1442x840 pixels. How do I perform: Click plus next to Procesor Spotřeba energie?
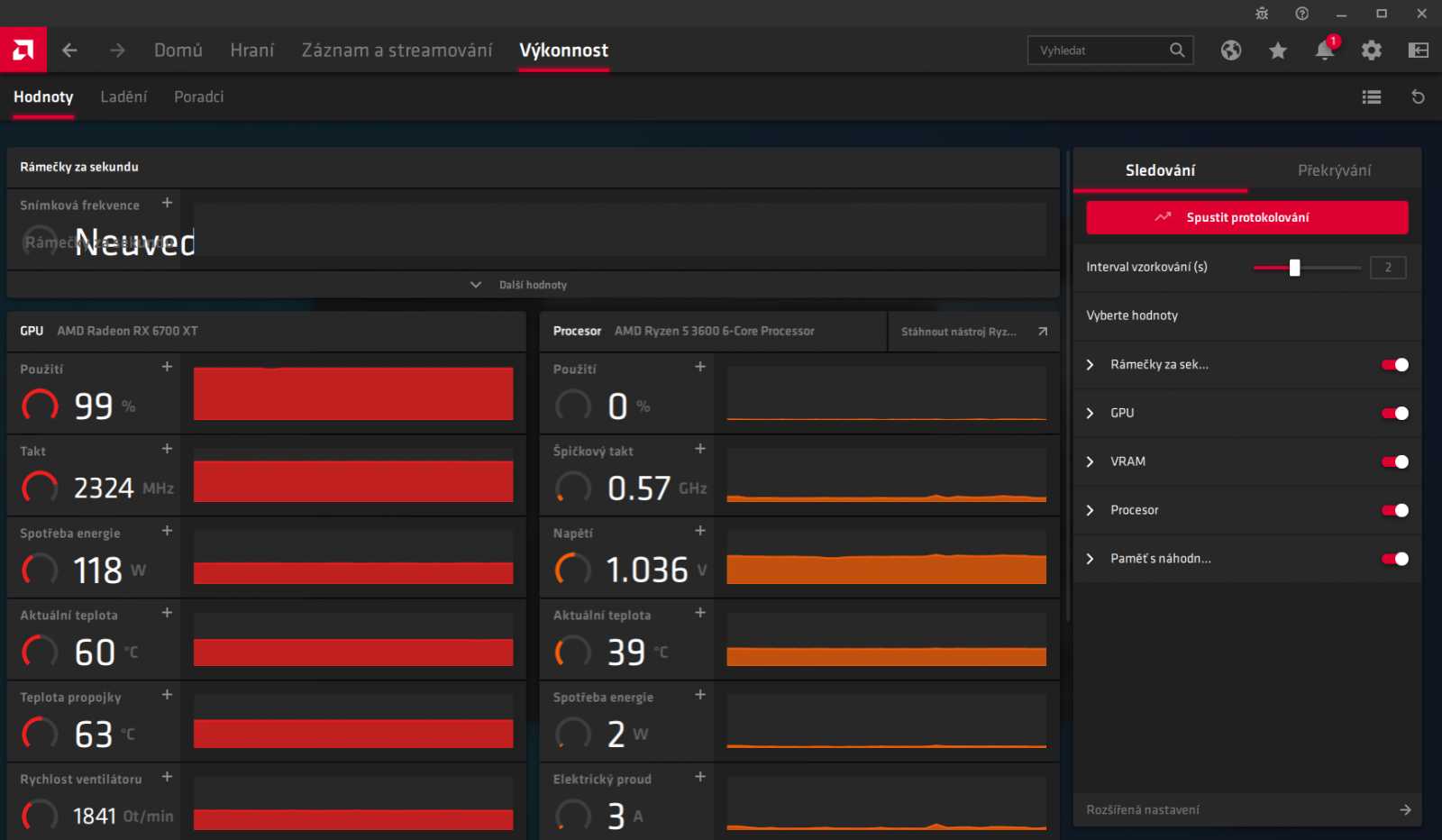click(700, 695)
